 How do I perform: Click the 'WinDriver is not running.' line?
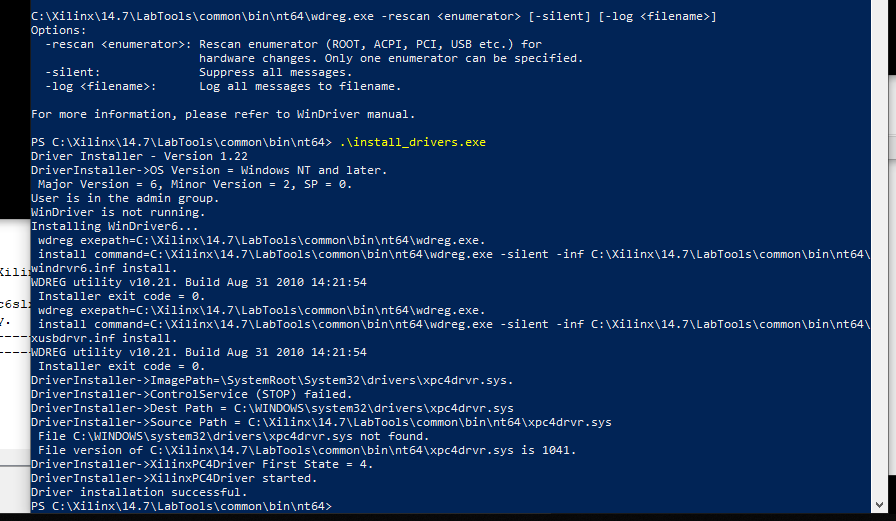pos(118,212)
